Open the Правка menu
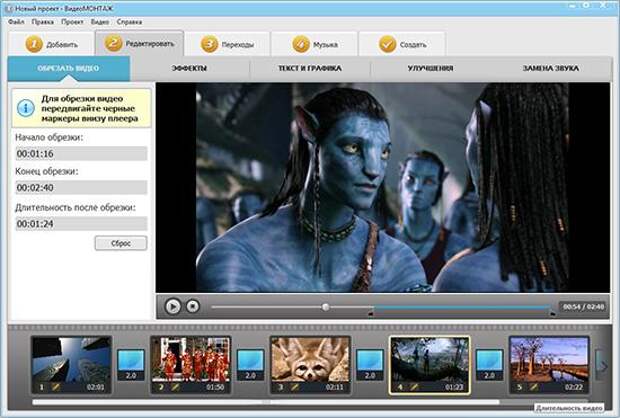Viewport: 620px width, 418px height. [x=42, y=22]
